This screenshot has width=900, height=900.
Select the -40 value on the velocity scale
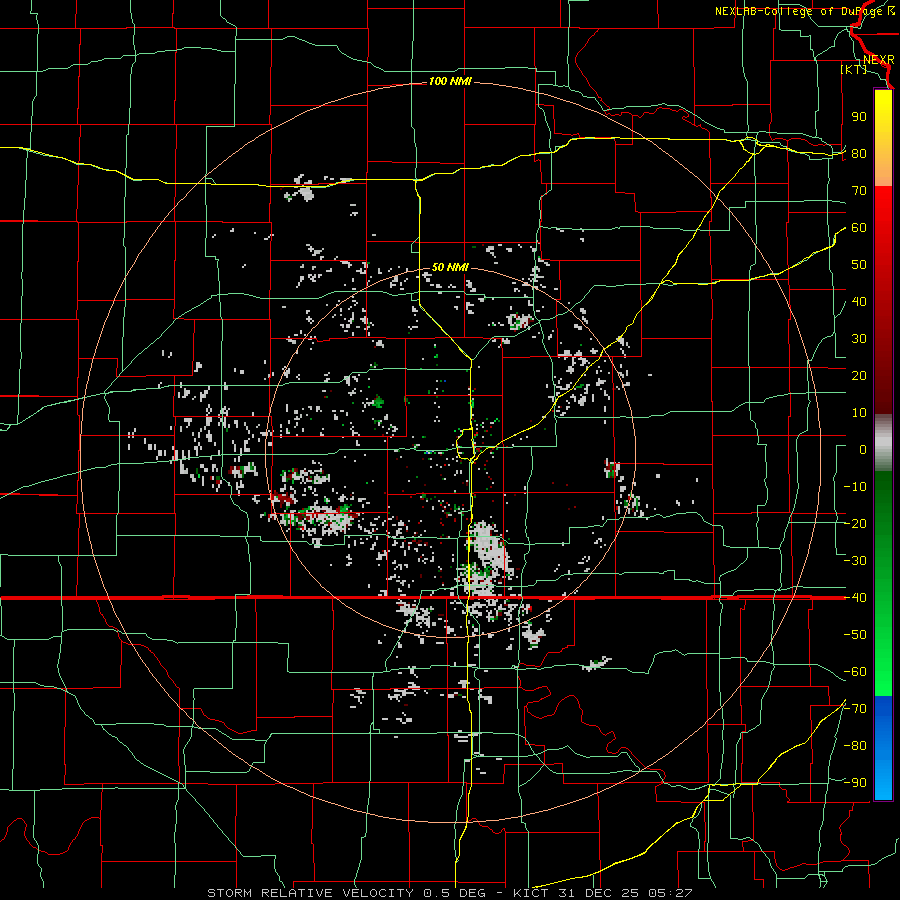click(x=855, y=598)
